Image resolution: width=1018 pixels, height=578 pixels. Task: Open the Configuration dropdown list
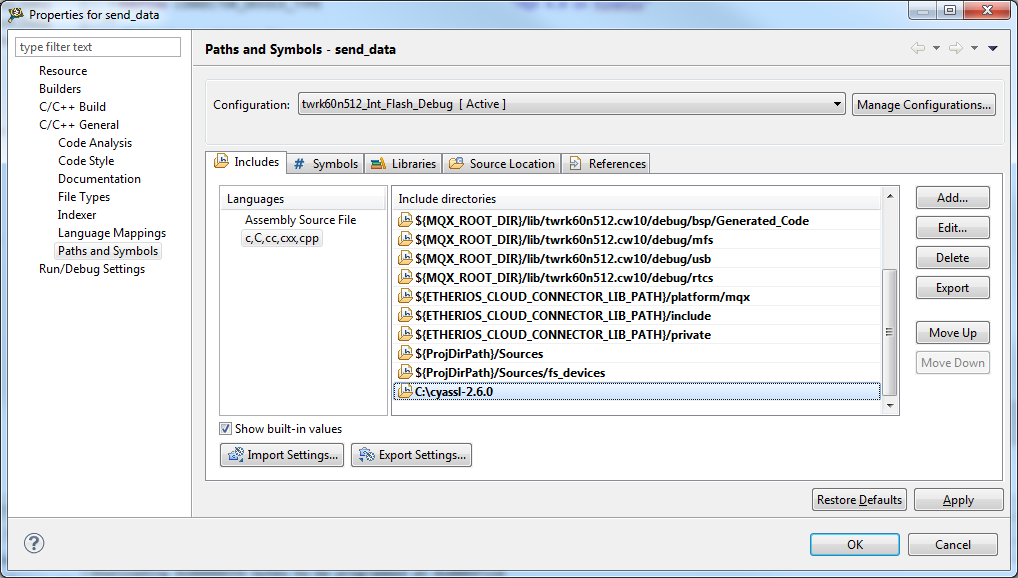click(x=837, y=104)
